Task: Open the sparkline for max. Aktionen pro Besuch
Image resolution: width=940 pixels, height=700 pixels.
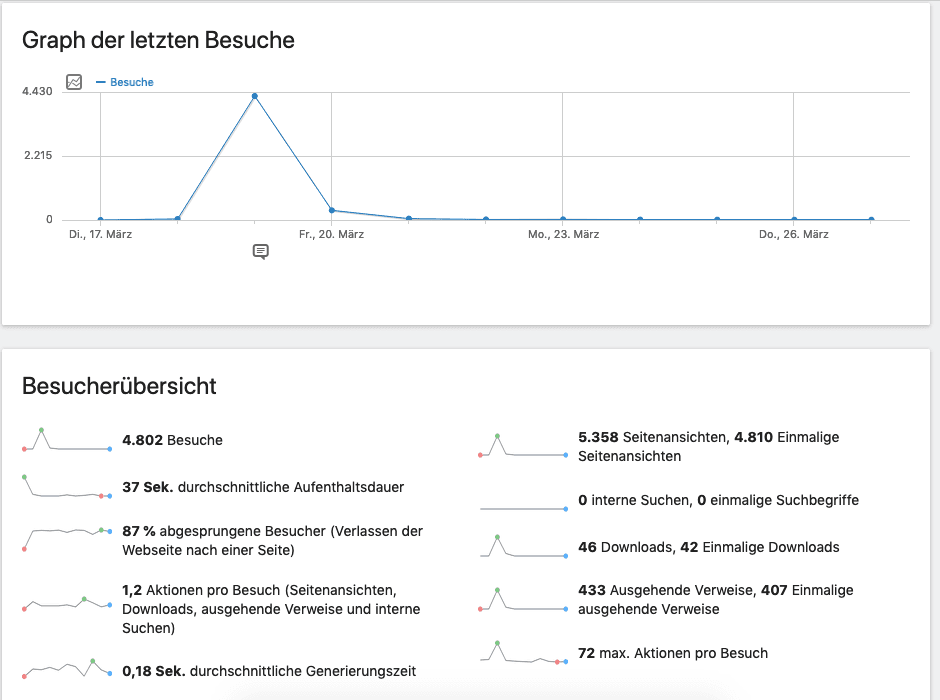Action: coord(523,652)
